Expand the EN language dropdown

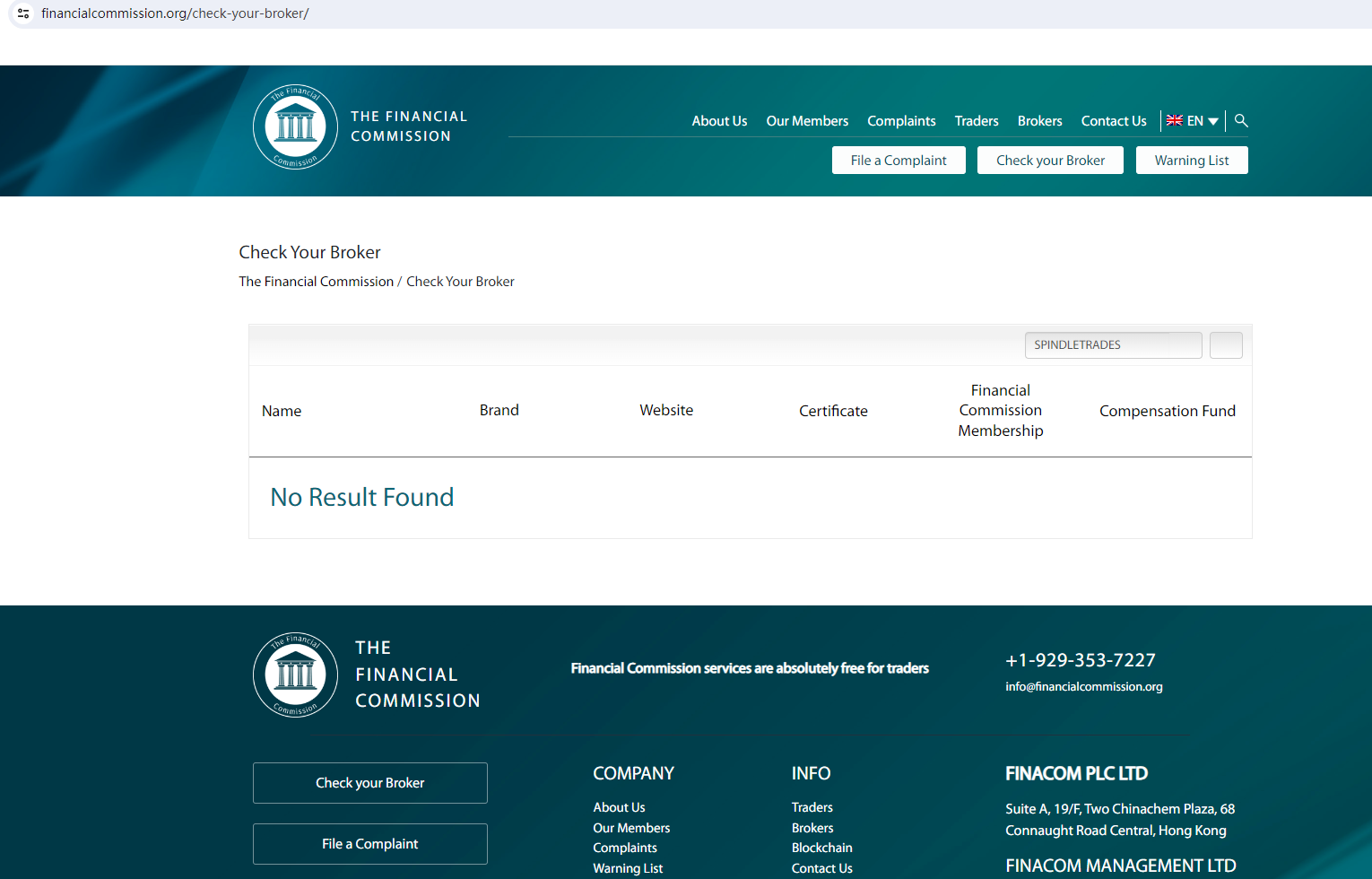click(x=1193, y=121)
